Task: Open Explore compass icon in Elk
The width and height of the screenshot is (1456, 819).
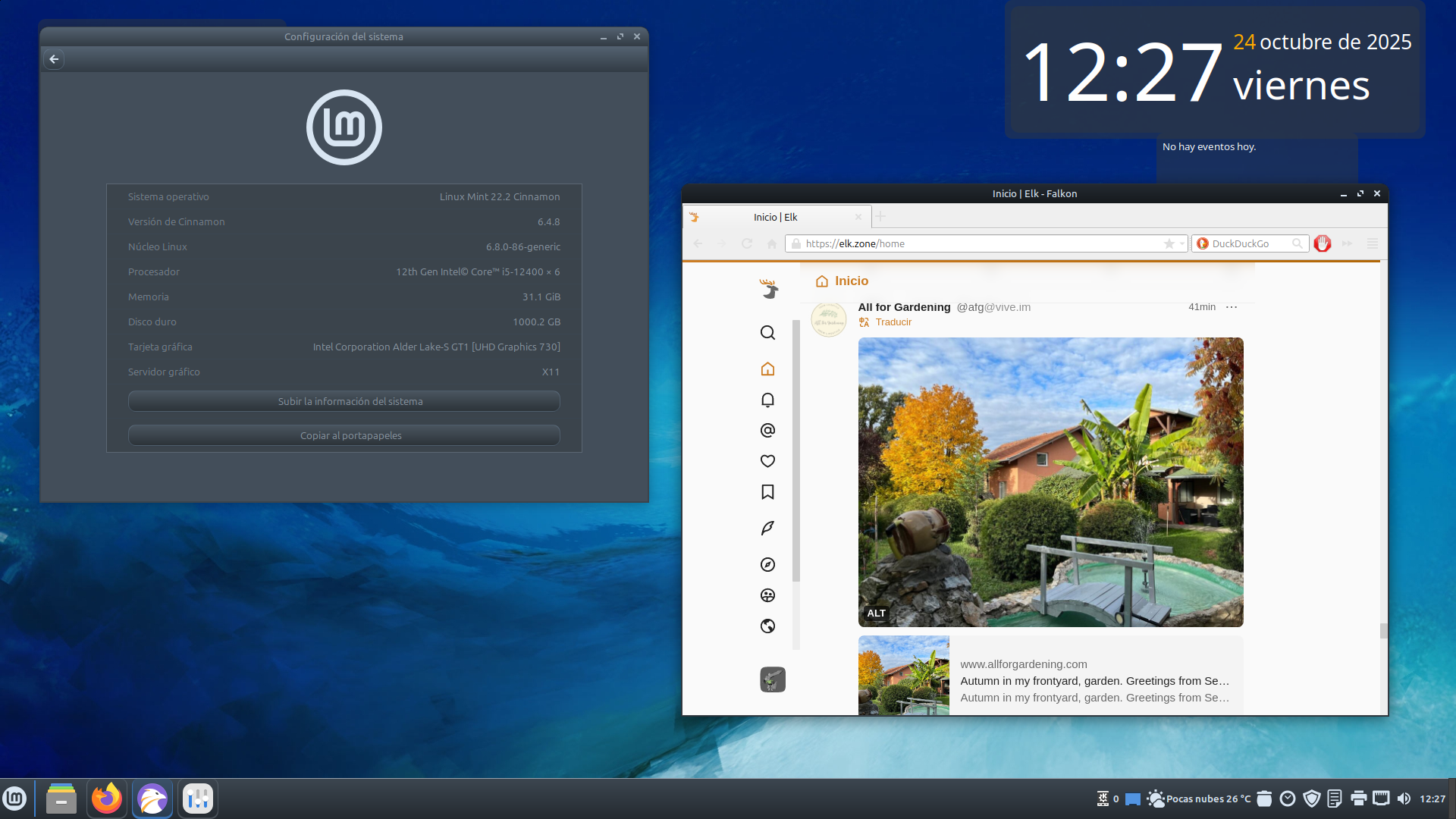Action: (x=767, y=564)
